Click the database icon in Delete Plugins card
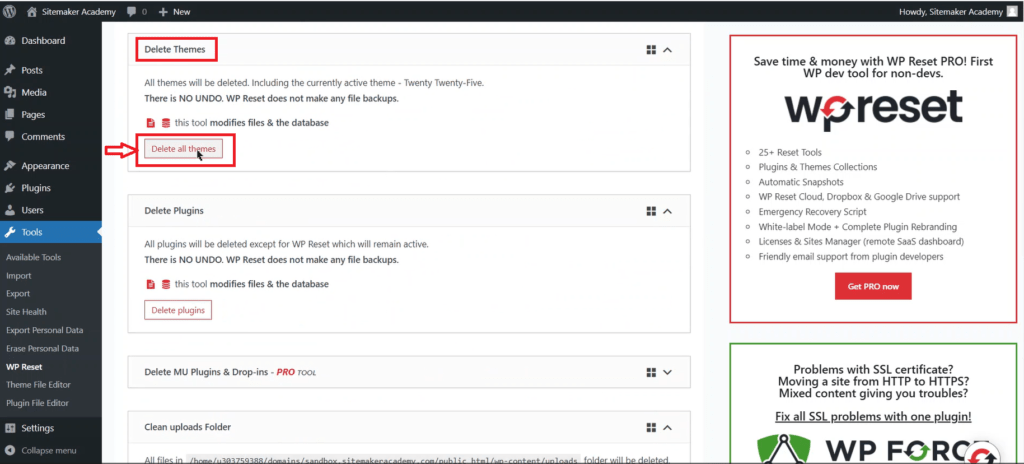Screen dimensions: 1024x464 (x=165, y=284)
